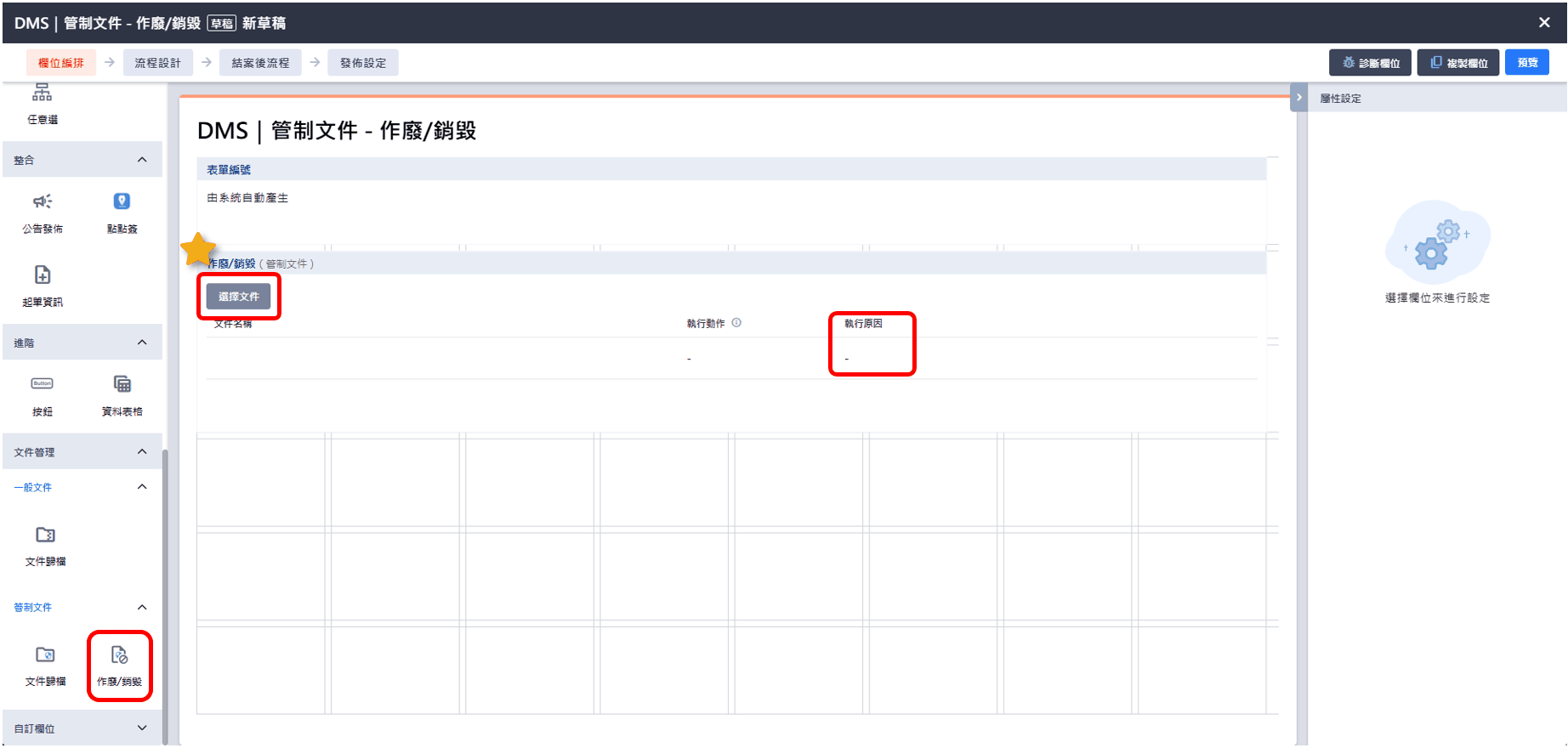
Task: Click the 診斷欄位 button
Action: [x=1370, y=63]
